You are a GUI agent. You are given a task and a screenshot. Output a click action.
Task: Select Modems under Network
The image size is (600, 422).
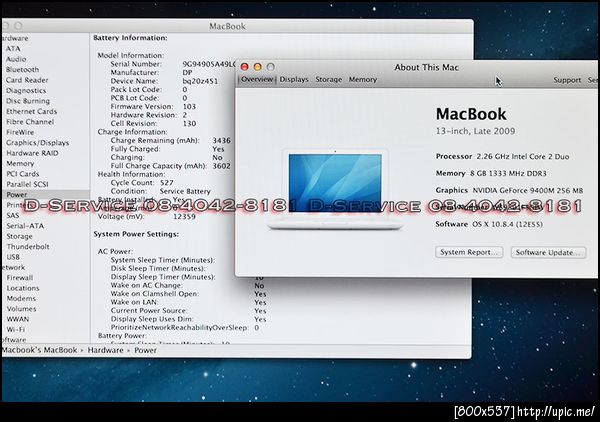click(21, 298)
